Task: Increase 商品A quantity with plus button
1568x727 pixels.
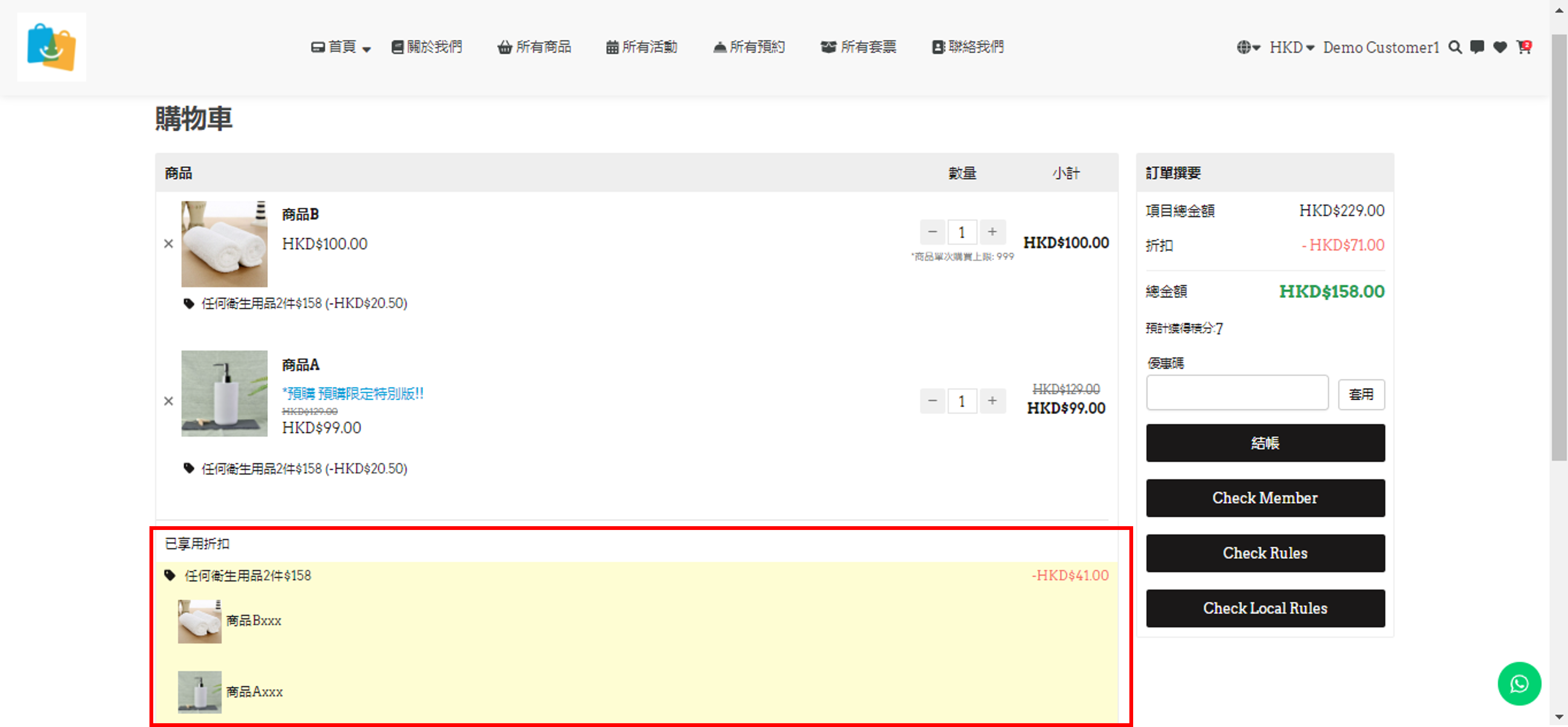Action: 992,400
